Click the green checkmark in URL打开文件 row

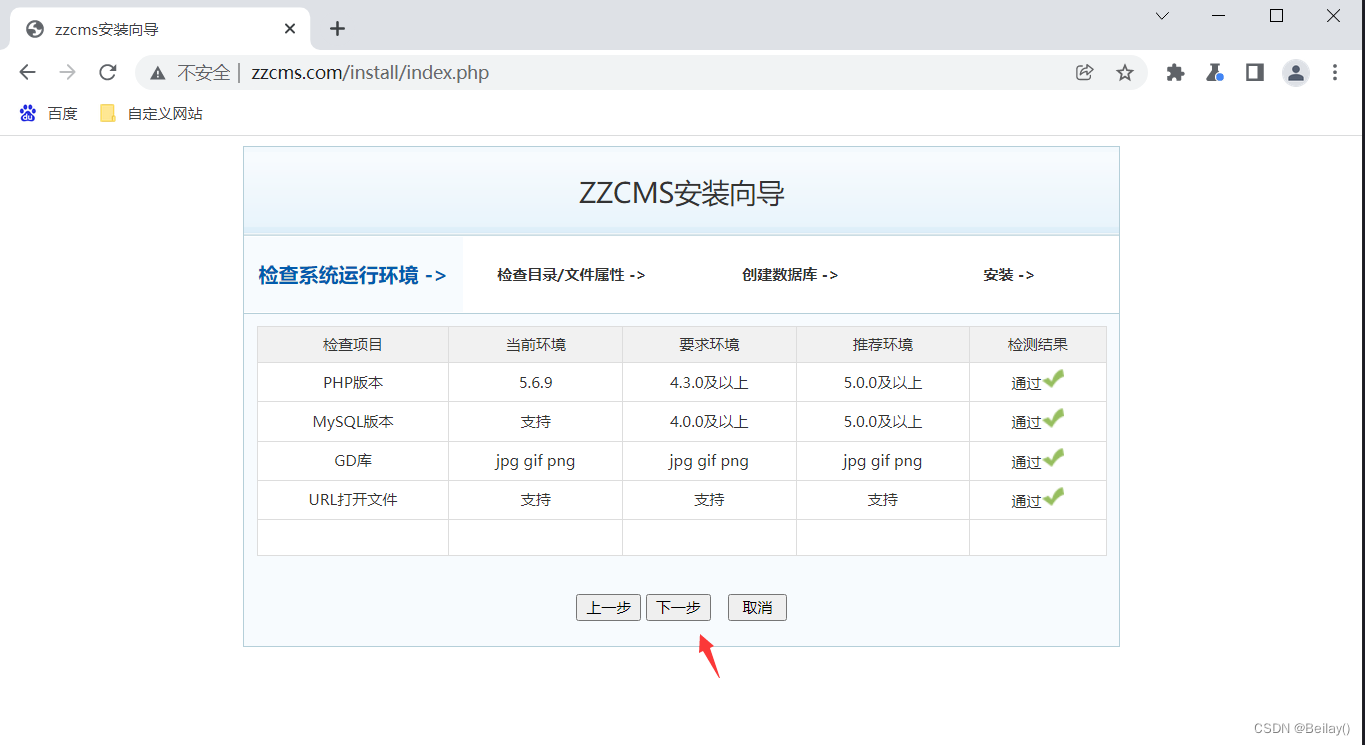tap(1054, 497)
